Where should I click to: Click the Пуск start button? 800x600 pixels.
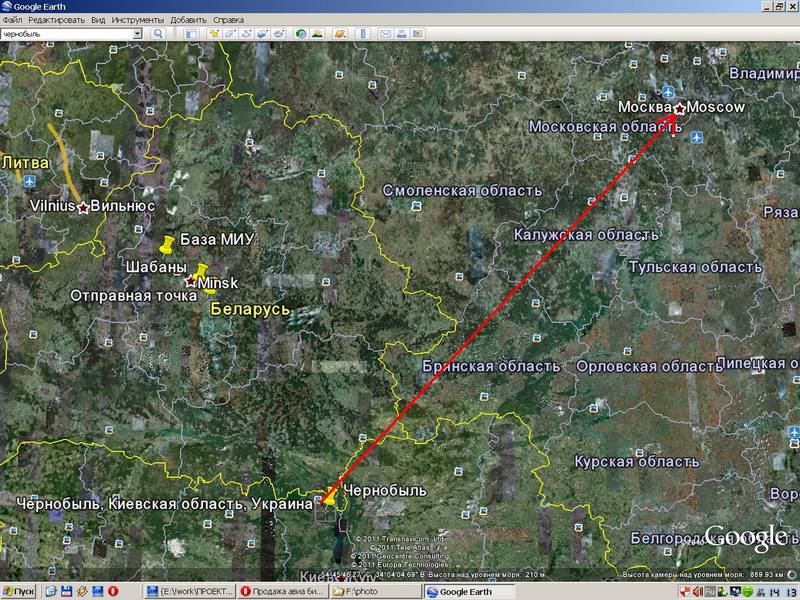(18, 592)
